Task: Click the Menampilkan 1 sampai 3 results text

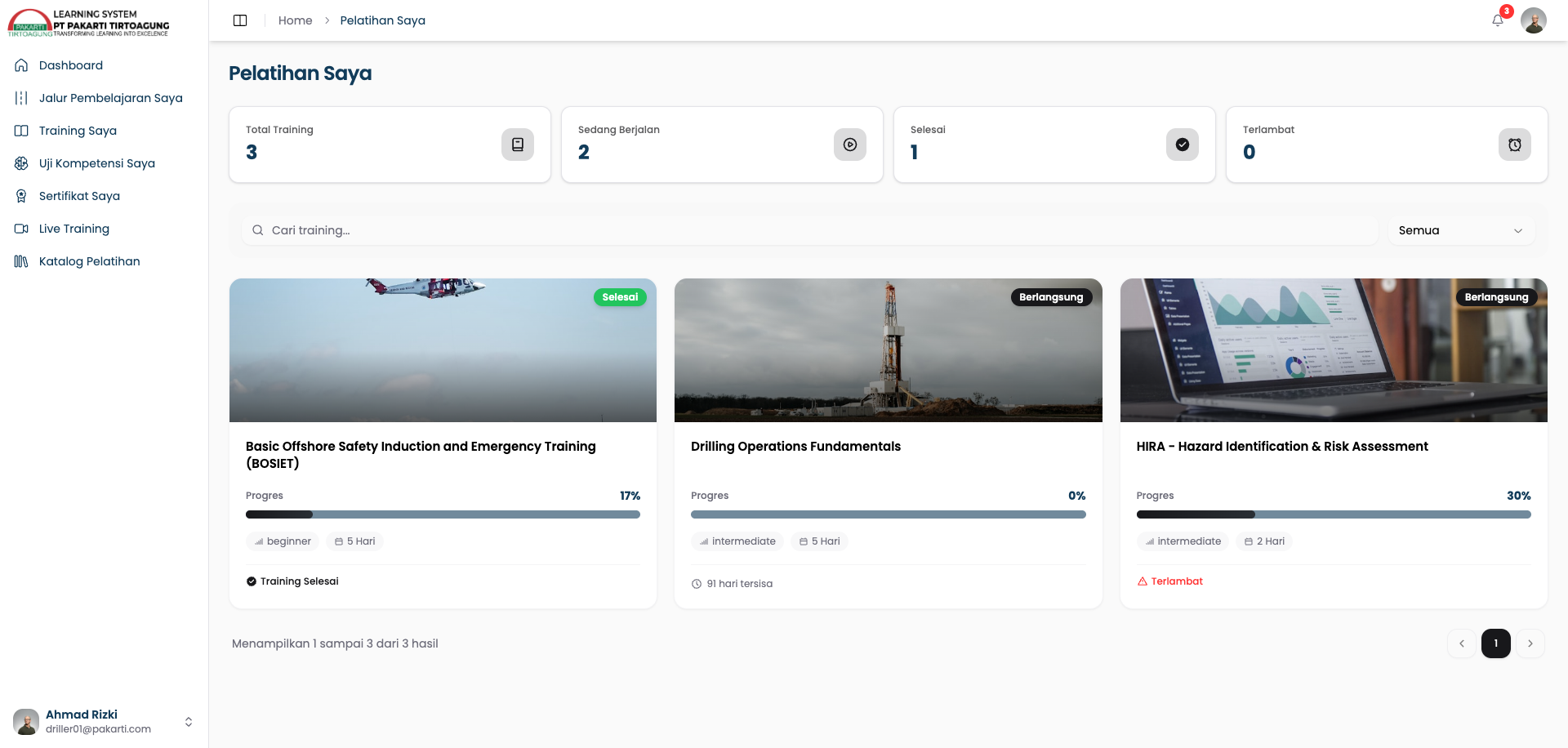Action: [335, 643]
